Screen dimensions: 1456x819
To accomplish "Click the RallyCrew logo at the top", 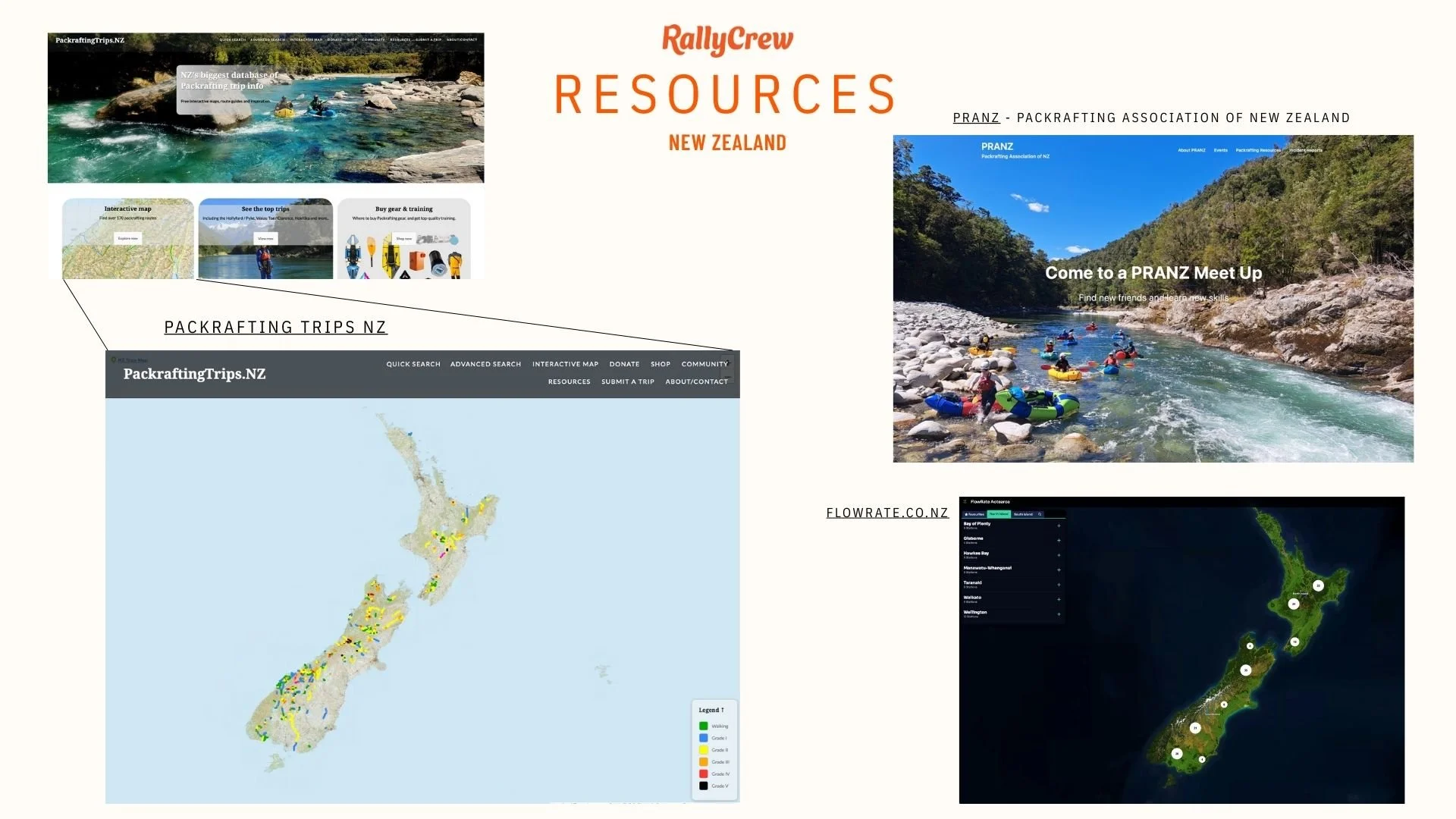I will pos(727,39).
